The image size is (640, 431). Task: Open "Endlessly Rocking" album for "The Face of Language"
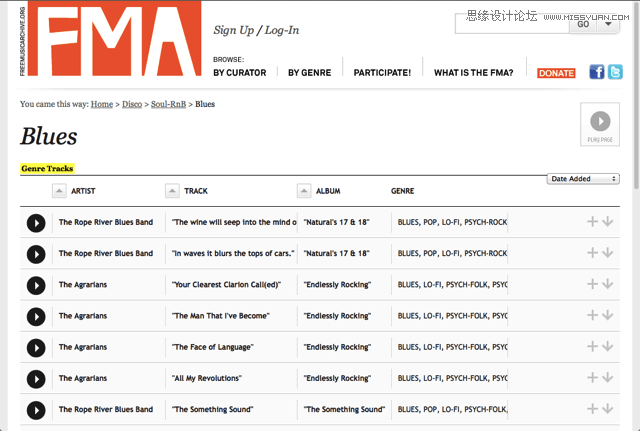pos(337,347)
